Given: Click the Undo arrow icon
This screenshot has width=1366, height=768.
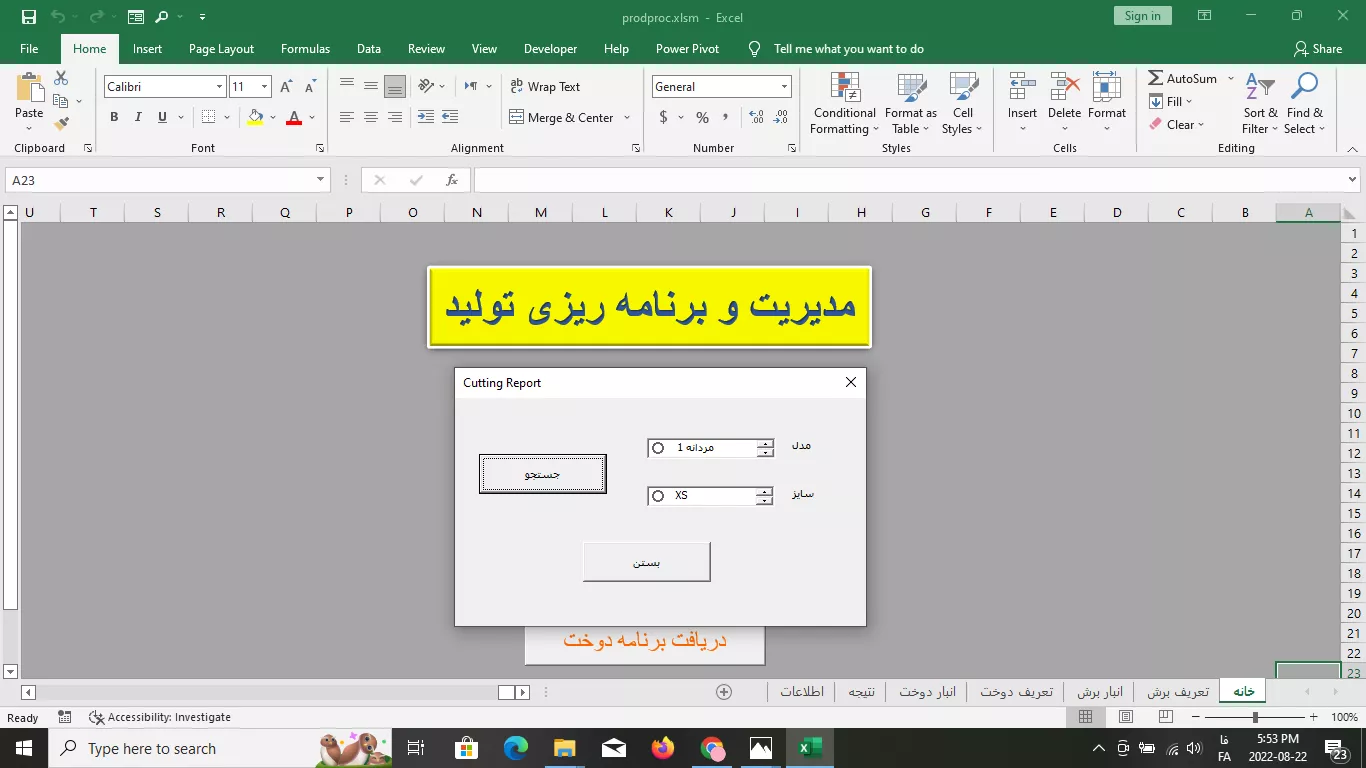Looking at the screenshot, I should coord(57,16).
